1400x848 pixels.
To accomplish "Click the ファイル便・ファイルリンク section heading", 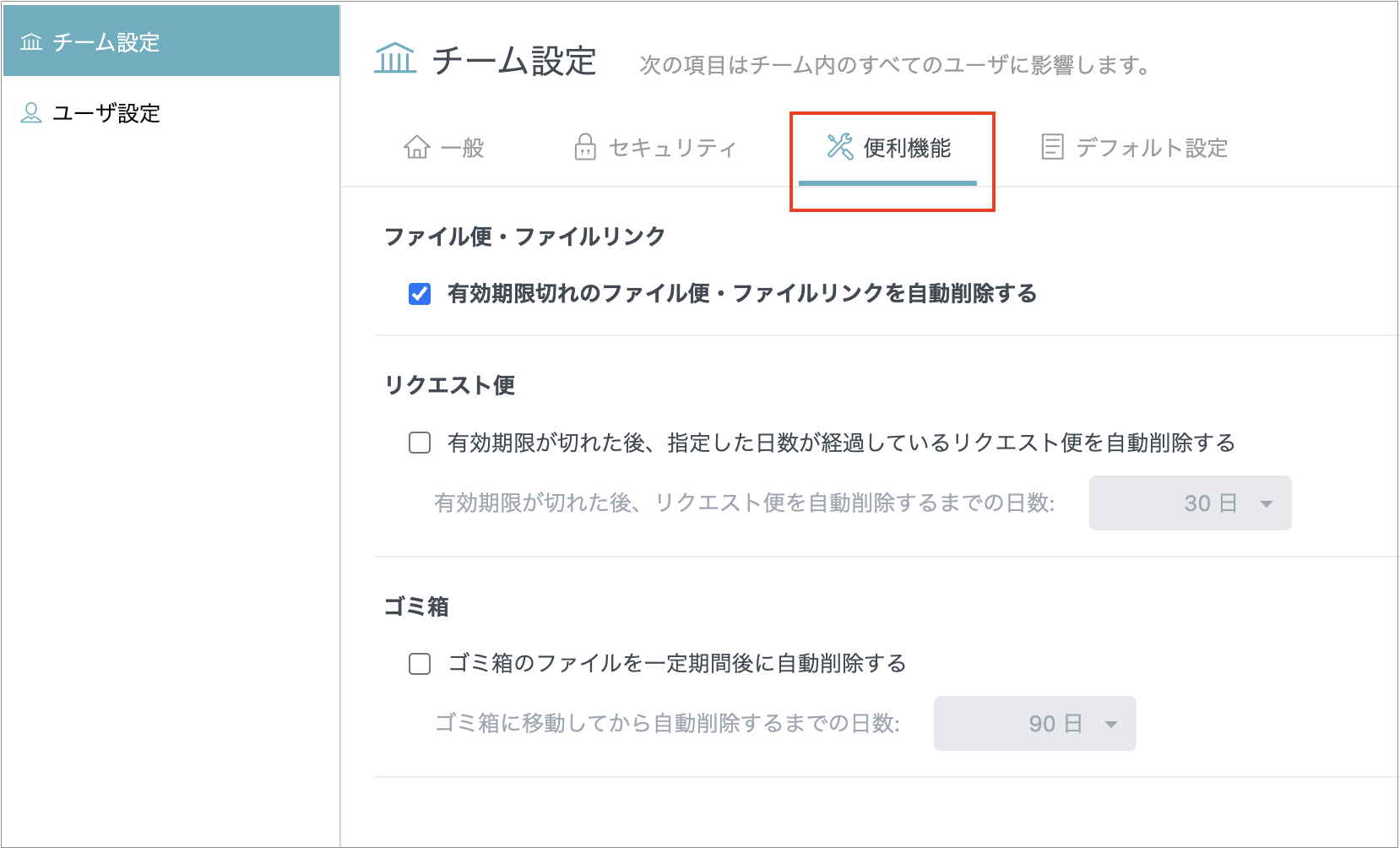I will point(525,236).
